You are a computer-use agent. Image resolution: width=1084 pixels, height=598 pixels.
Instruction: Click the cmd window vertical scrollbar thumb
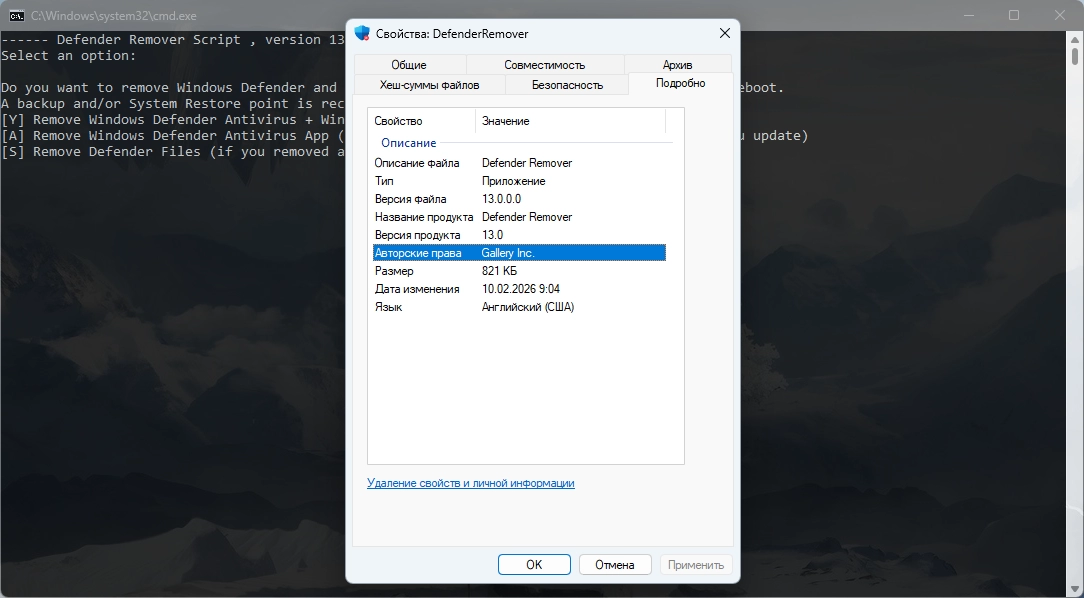[x=1075, y=55]
